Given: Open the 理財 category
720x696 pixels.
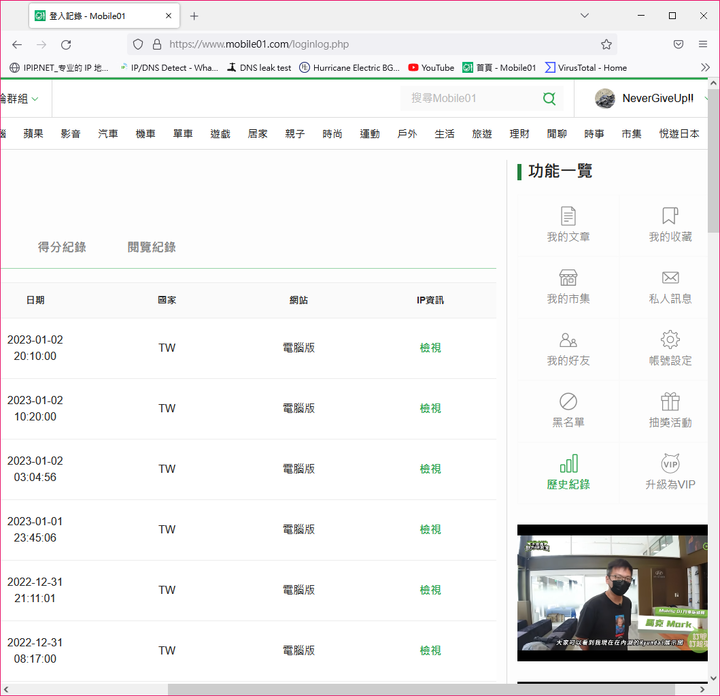Looking at the screenshot, I should coord(519,134).
